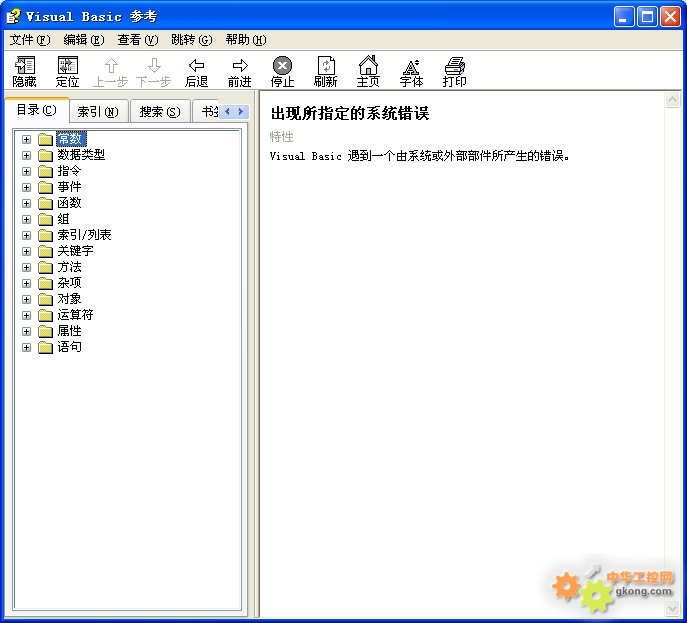Image resolution: width=687 pixels, height=623 pixels.
Task: Close the Visual Basic 参考 window
Action: coord(670,17)
